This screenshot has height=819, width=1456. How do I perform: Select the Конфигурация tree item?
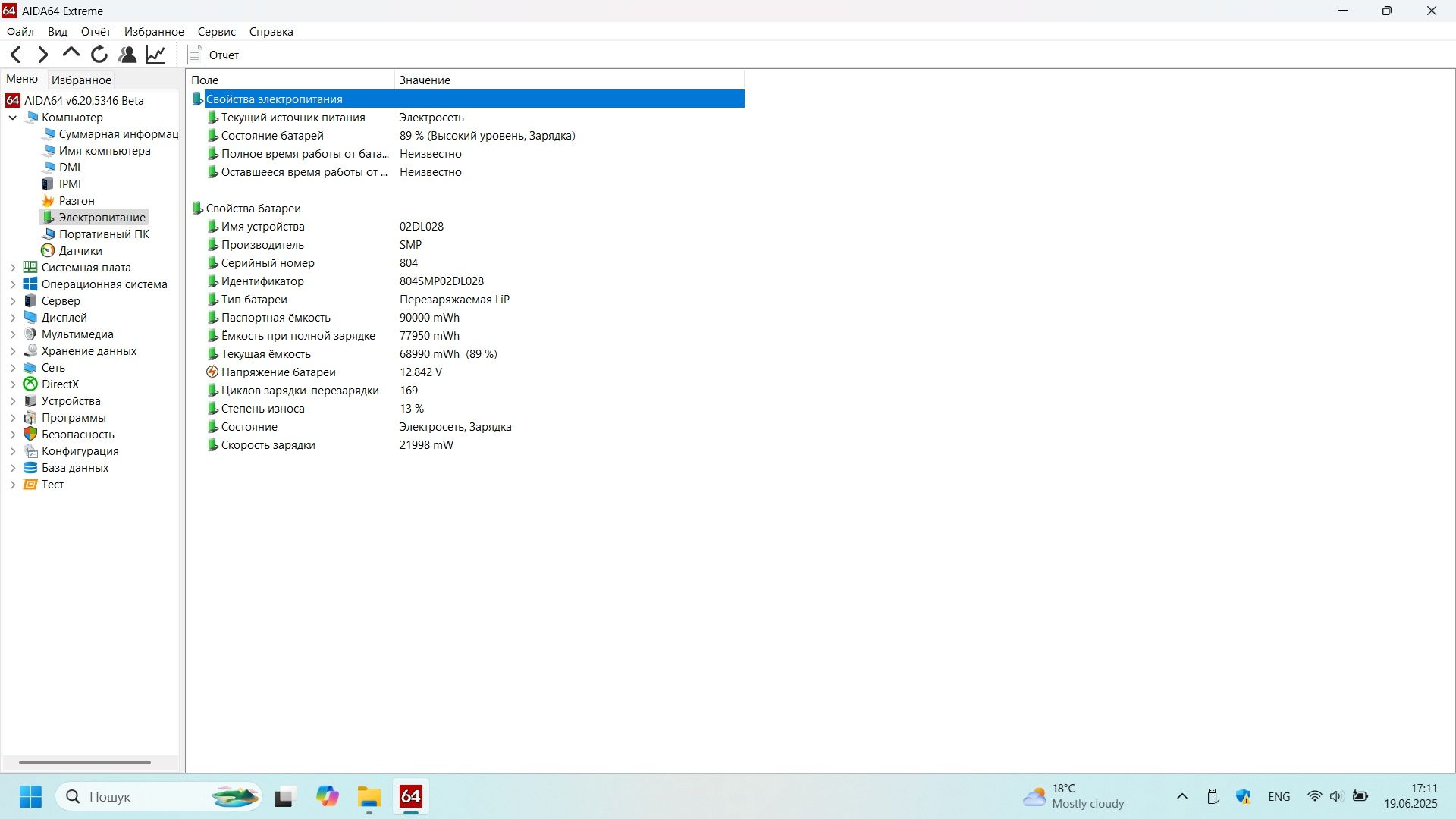click(71, 451)
